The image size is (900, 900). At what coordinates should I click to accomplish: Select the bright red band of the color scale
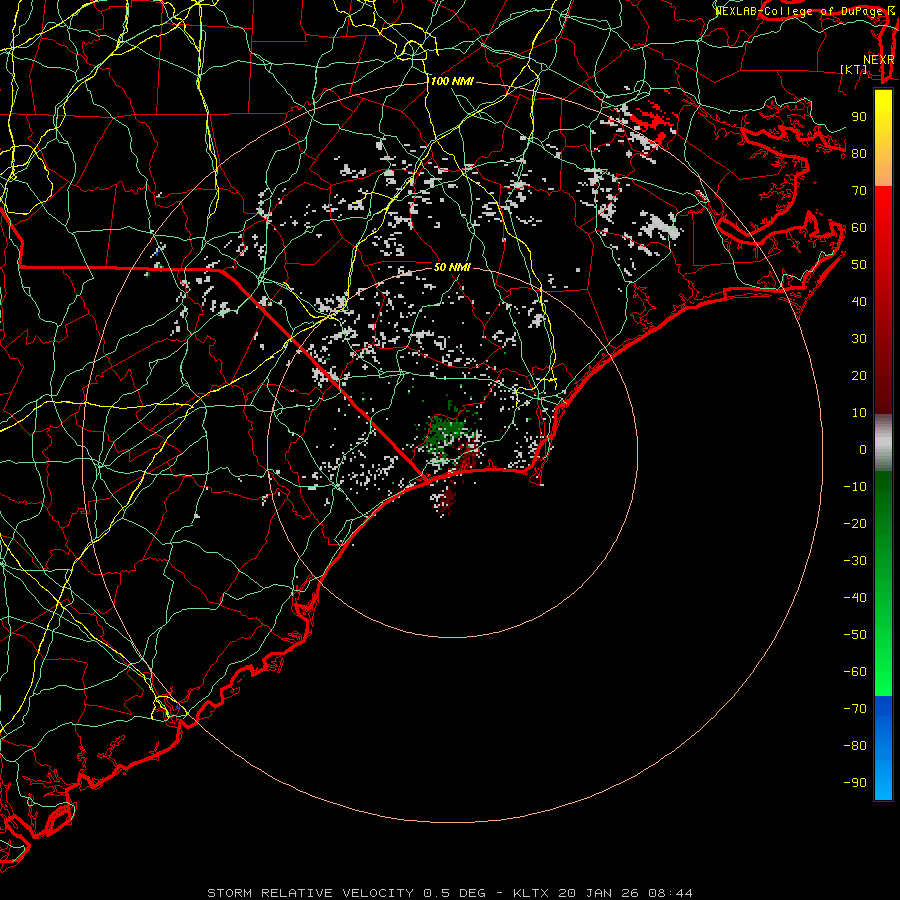(x=883, y=300)
